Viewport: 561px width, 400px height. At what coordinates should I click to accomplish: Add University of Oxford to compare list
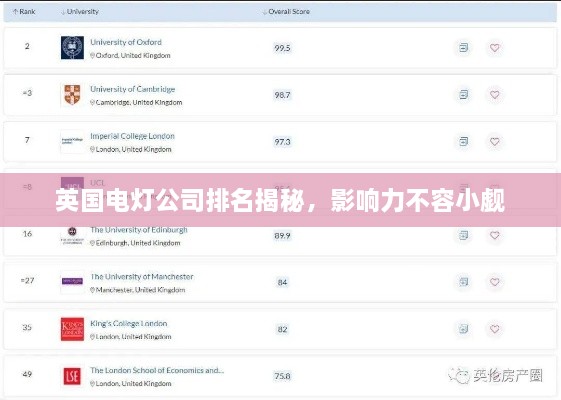pos(463,48)
